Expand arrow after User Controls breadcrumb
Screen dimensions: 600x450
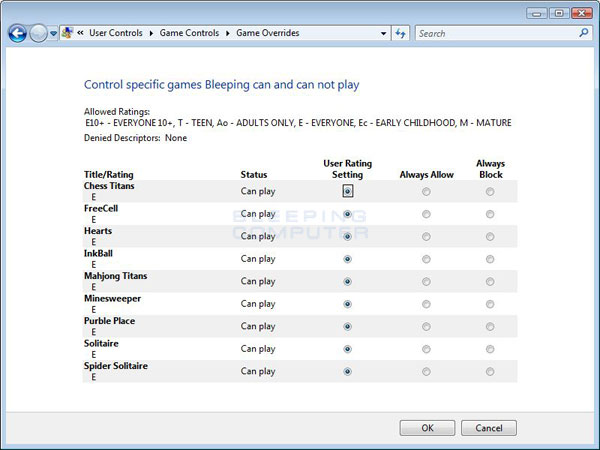pyautogui.click(x=151, y=33)
